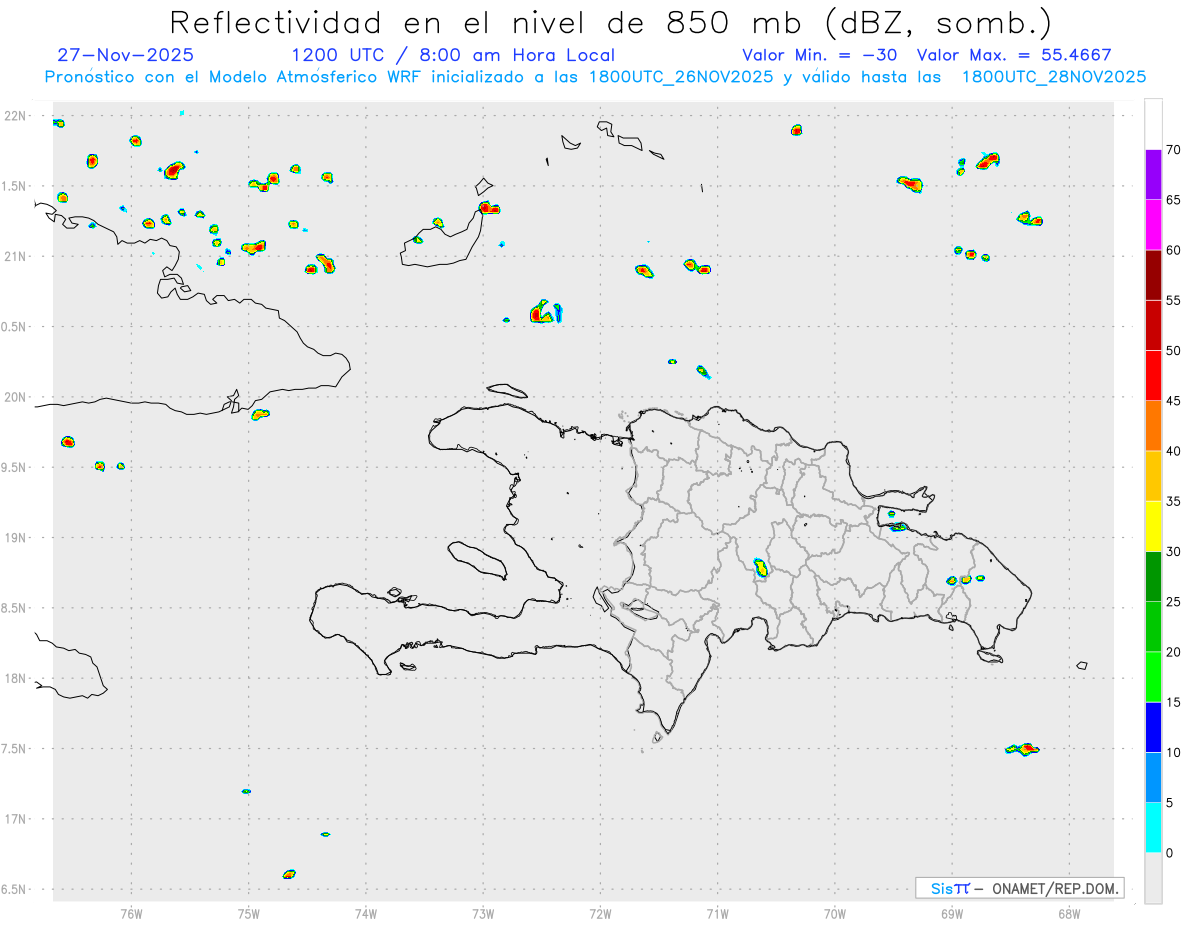
Task: Click the '71W' longitude label
Action: (717, 913)
